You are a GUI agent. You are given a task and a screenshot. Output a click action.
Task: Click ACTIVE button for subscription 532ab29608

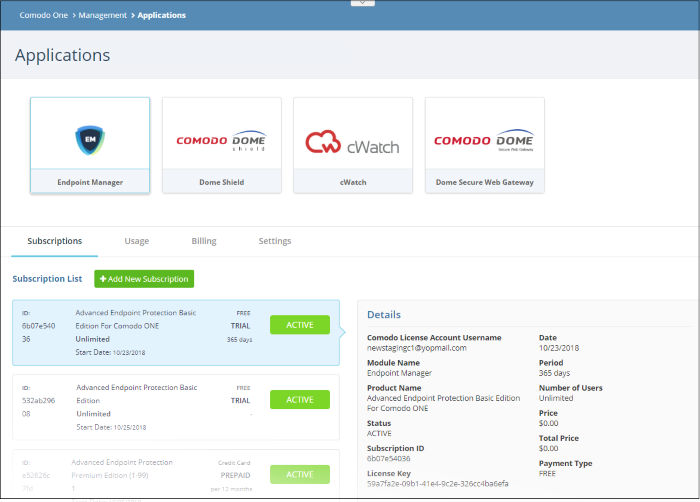tap(300, 400)
